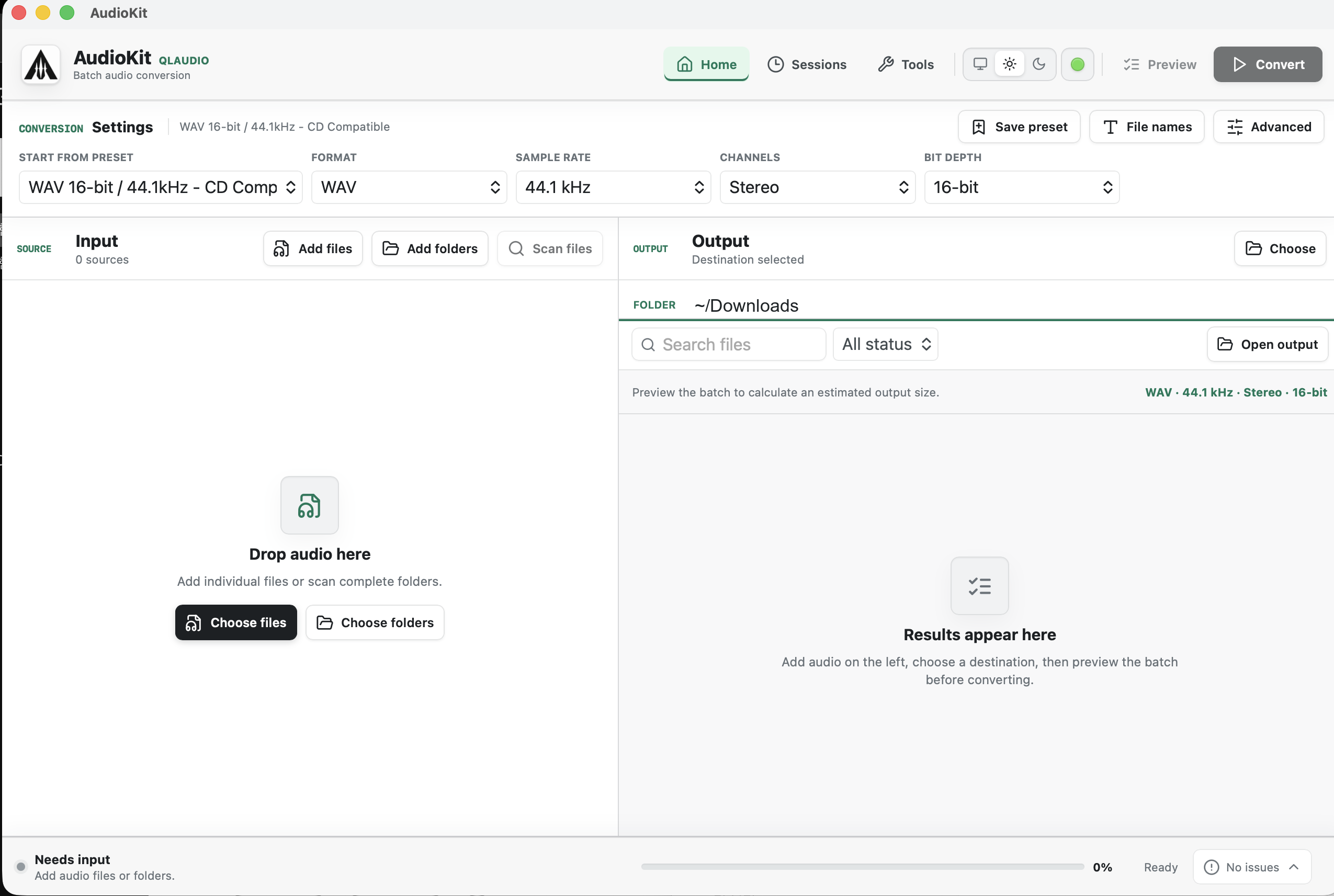Open the File names settings
Image resolution: width=1334 pixels, height=896 pixels.
coord(1147,126)
